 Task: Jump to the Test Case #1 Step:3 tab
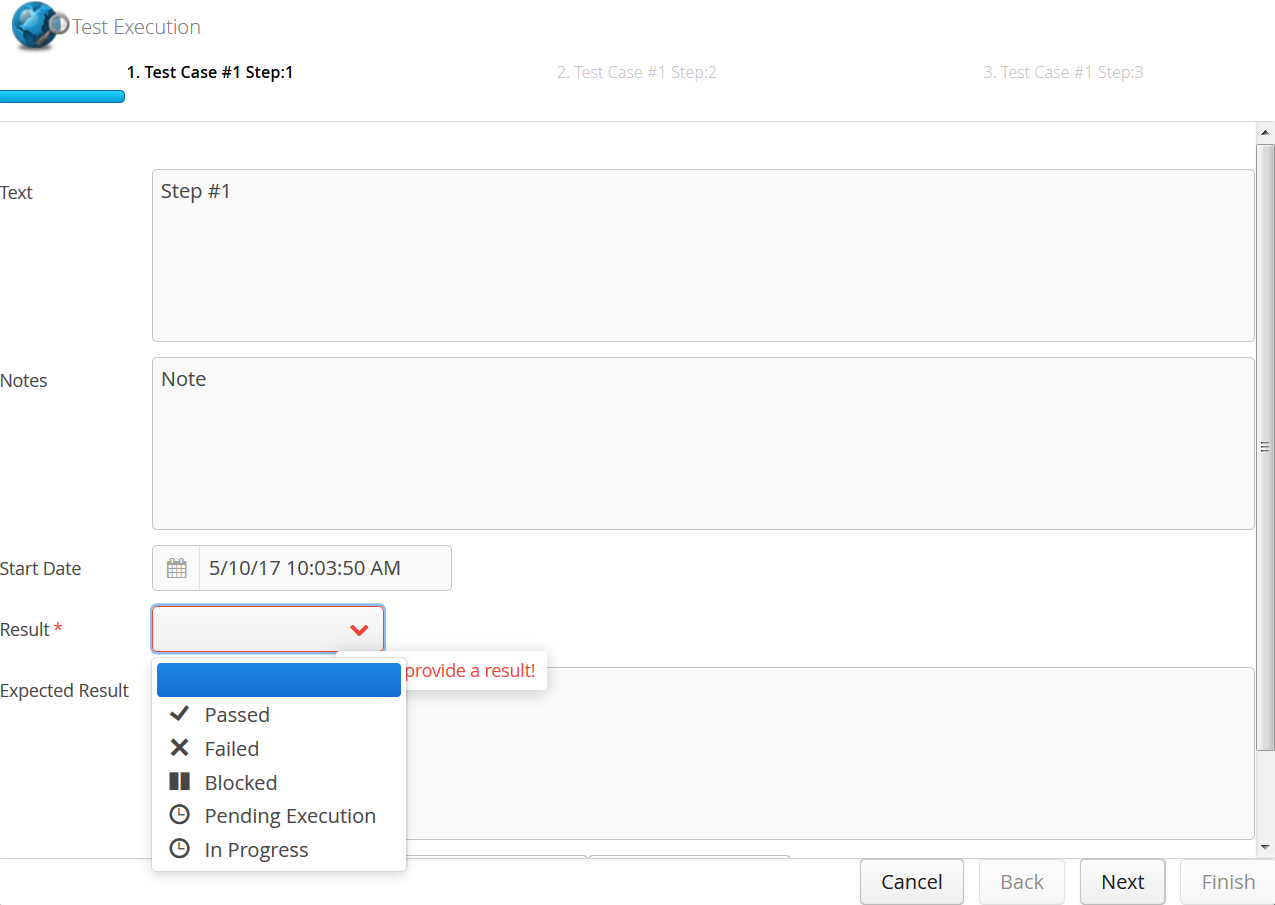1063,72
